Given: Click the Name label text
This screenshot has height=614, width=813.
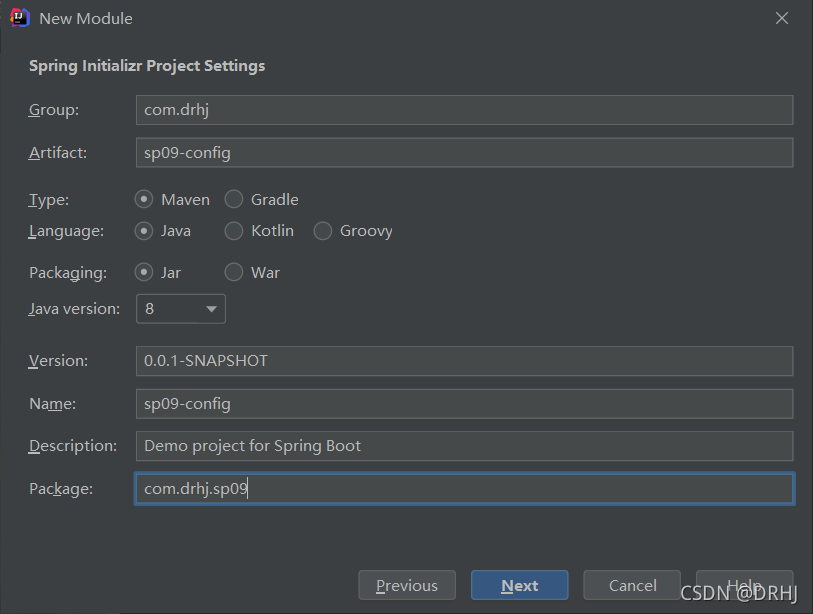Looking at the screenshot, I should [x=53, y=403].
